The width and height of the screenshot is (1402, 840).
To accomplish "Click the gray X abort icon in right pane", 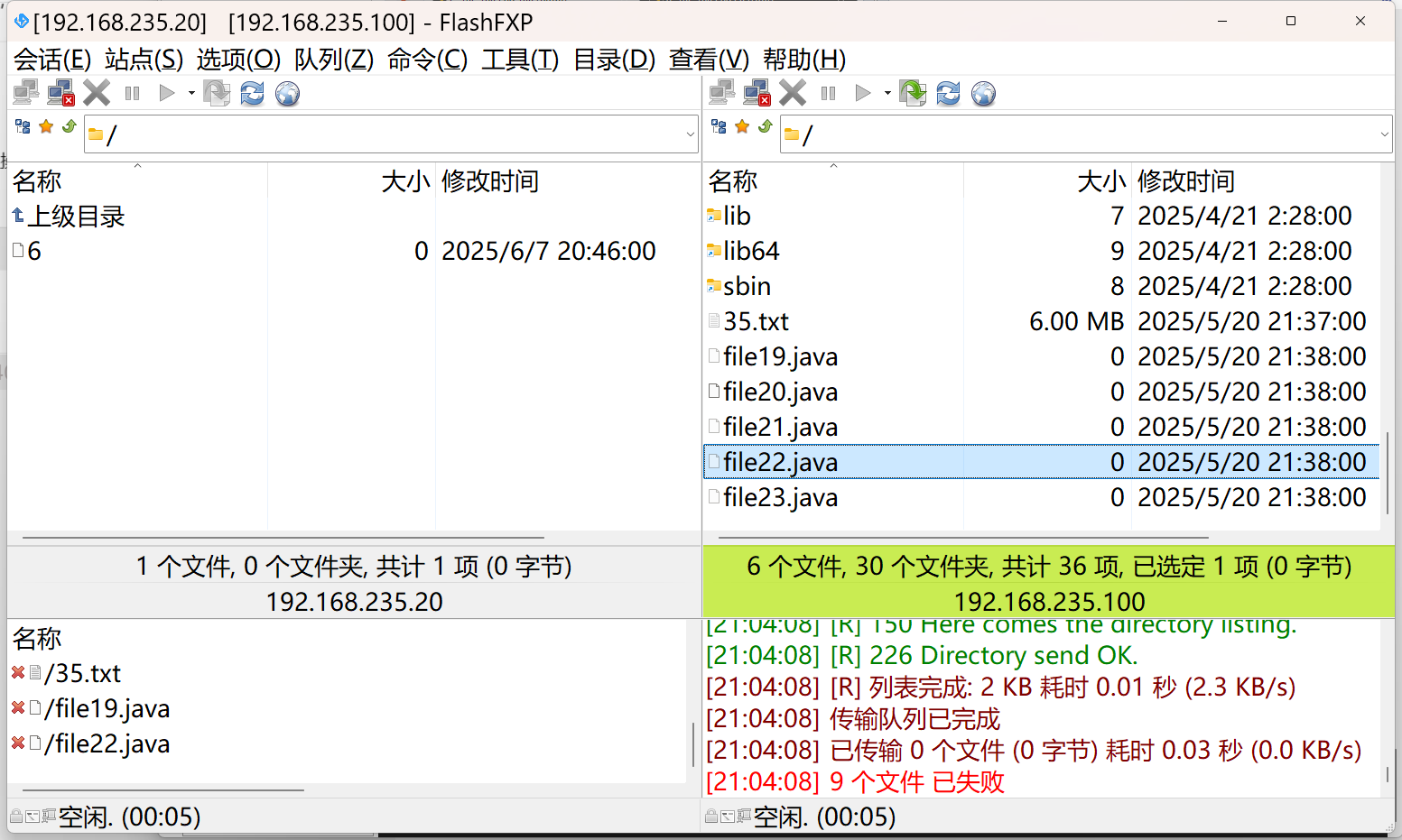I will [x=793, y=93].
